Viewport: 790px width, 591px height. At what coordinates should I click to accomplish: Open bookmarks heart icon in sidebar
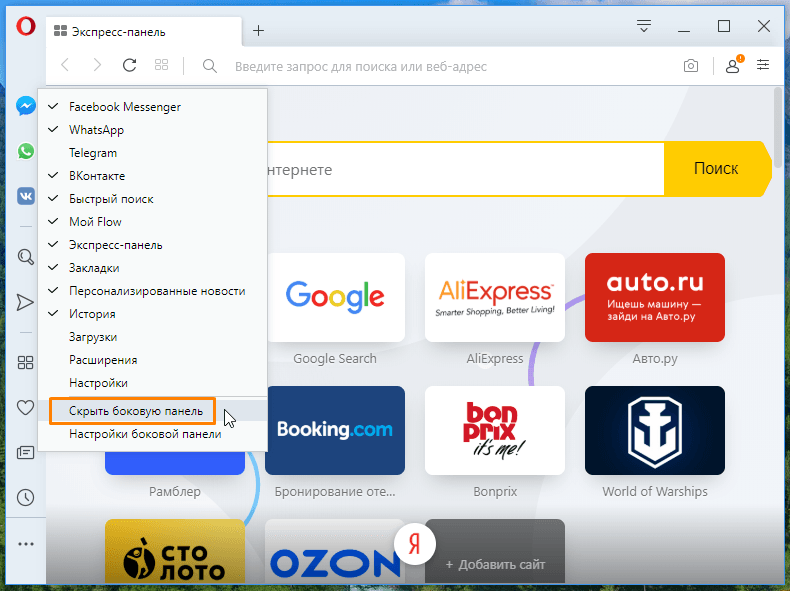pyautogui.click(x=25, y=407)
